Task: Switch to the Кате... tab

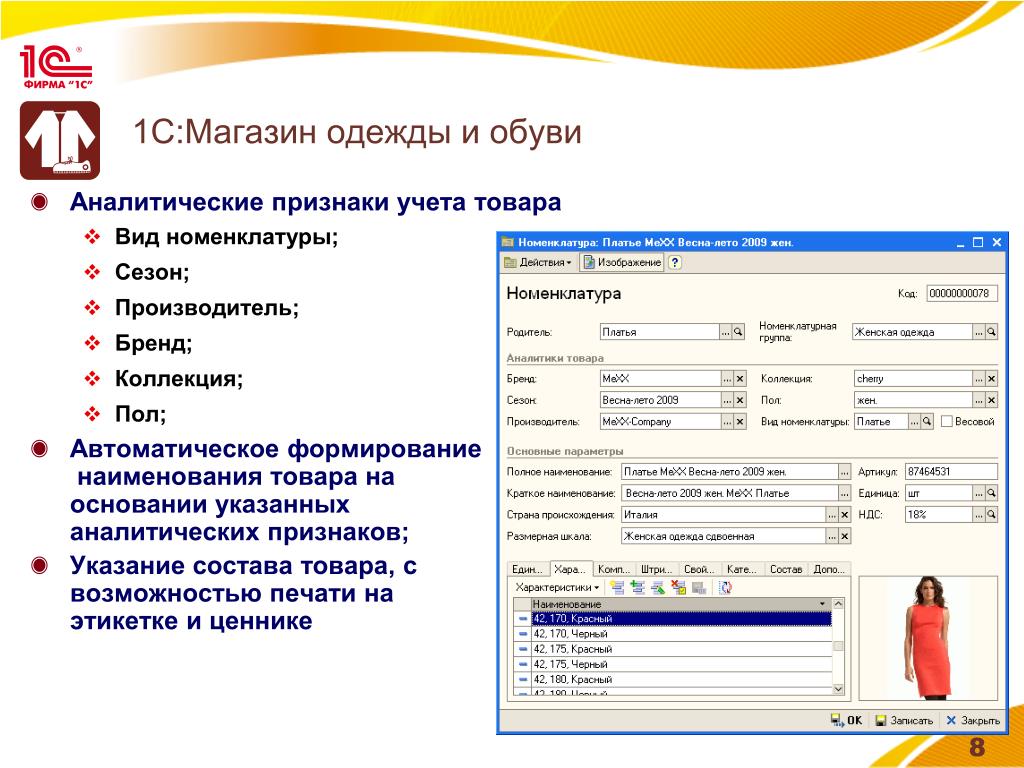Action: tap(742, 569)
